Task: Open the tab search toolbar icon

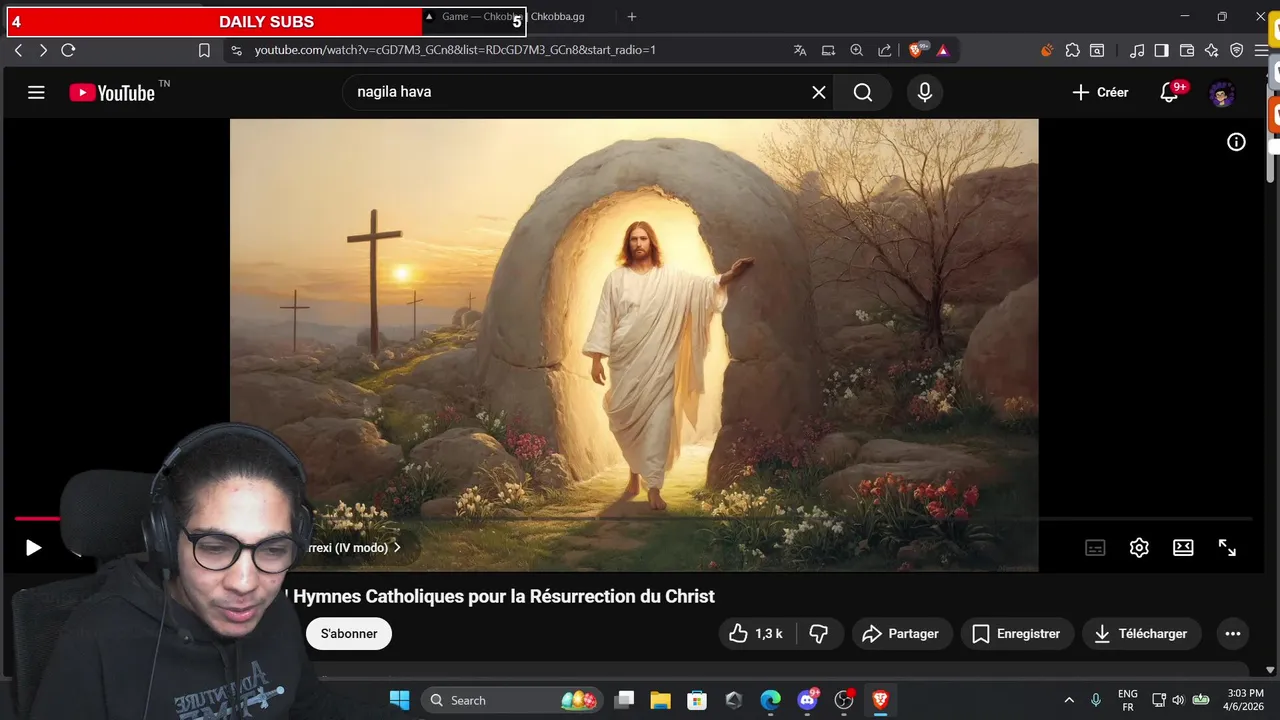Action: (1097, 50)
